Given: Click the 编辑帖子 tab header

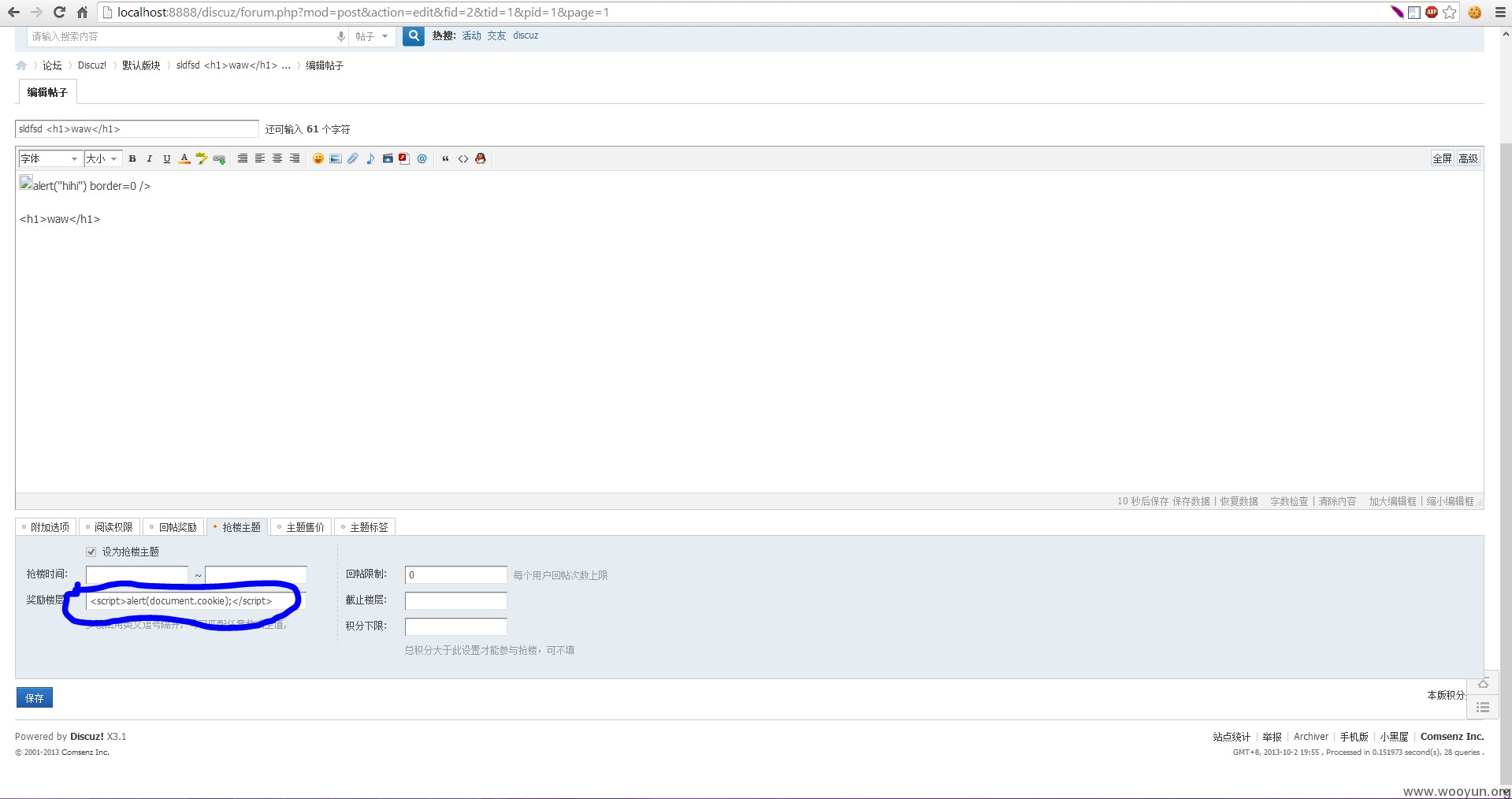Looking at the screenshot, I should click(47, 92).
